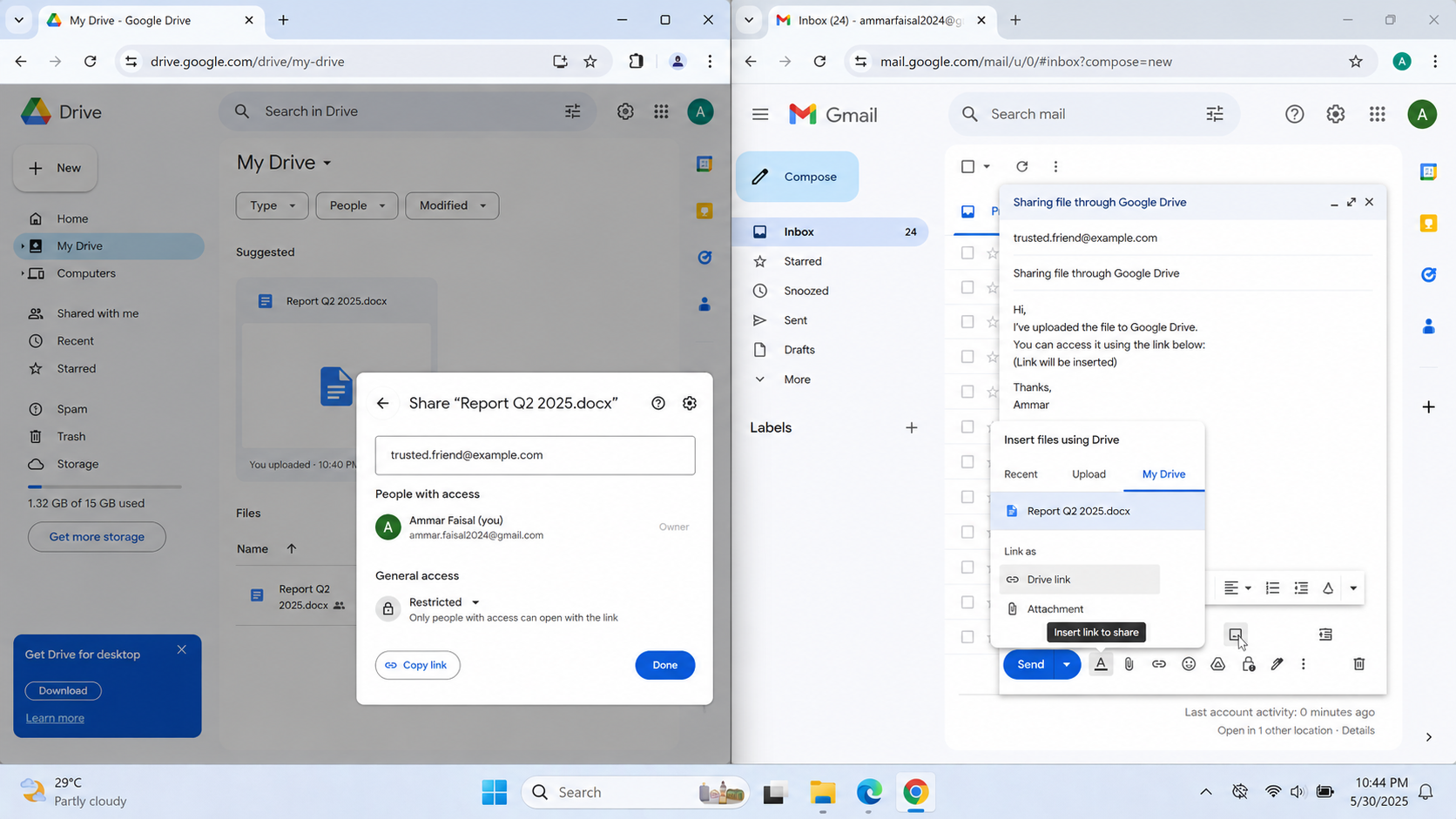This screenshot has height=819, width=1456.
Task: Open File Explorer from the taskbar
Action: 822,792
